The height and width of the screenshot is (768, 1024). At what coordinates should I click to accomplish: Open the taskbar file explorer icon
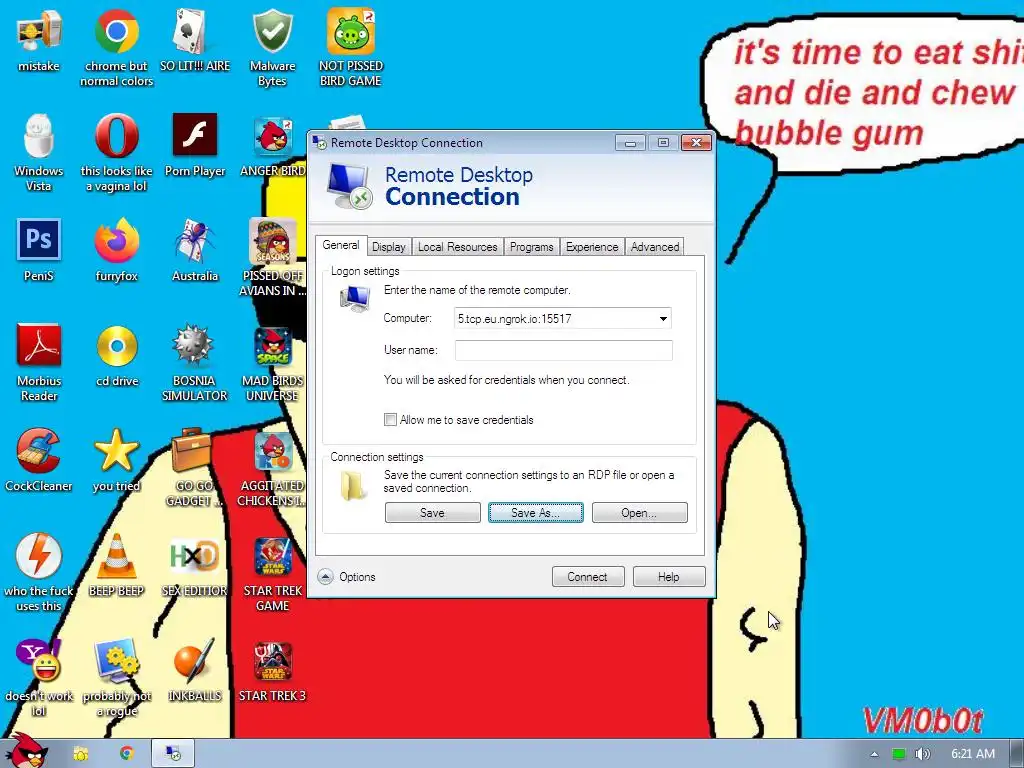point(80,754)
